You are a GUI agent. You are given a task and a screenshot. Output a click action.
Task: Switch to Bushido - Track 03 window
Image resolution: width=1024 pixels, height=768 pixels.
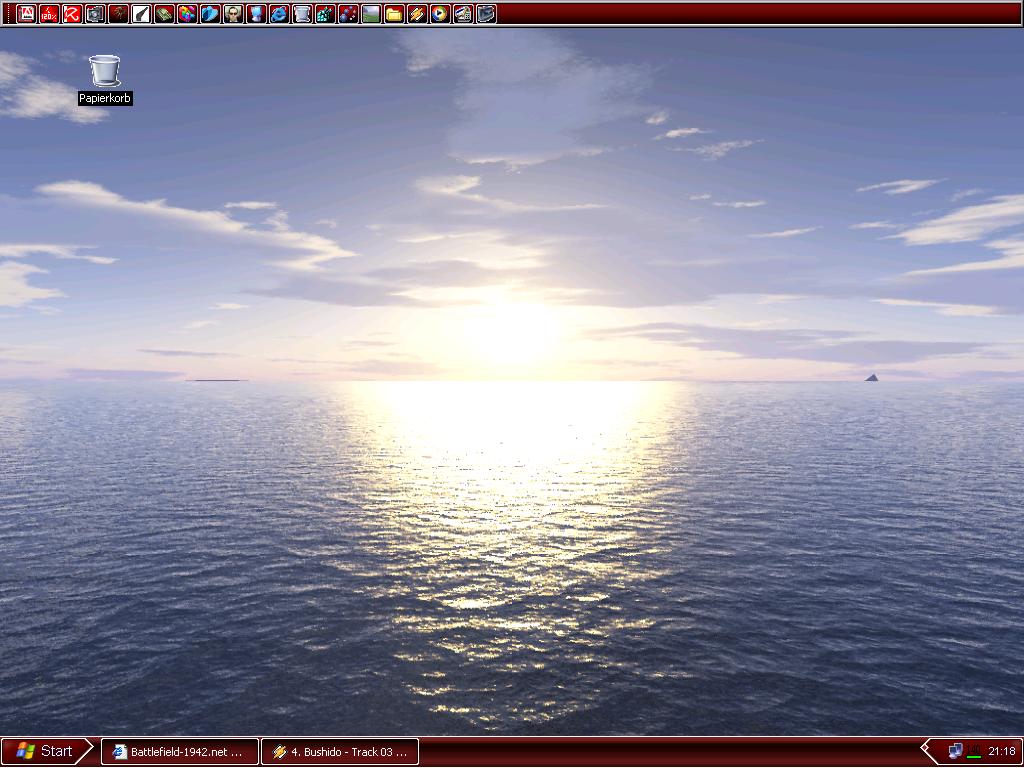tap(340, 752)
